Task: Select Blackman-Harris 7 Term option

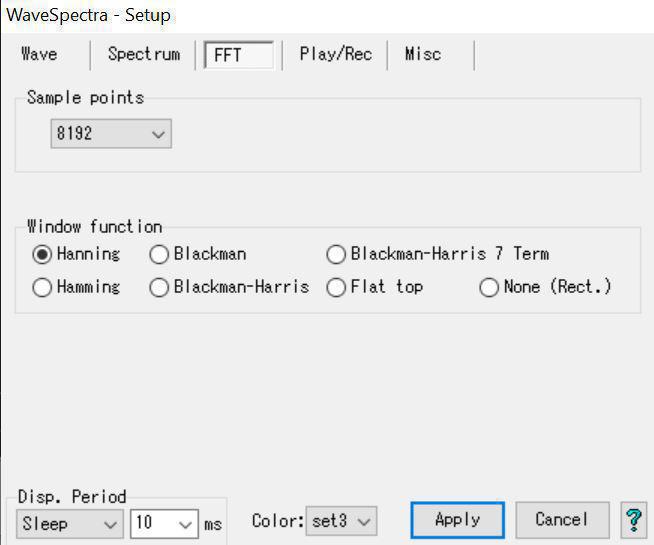Action: (336, 254)
